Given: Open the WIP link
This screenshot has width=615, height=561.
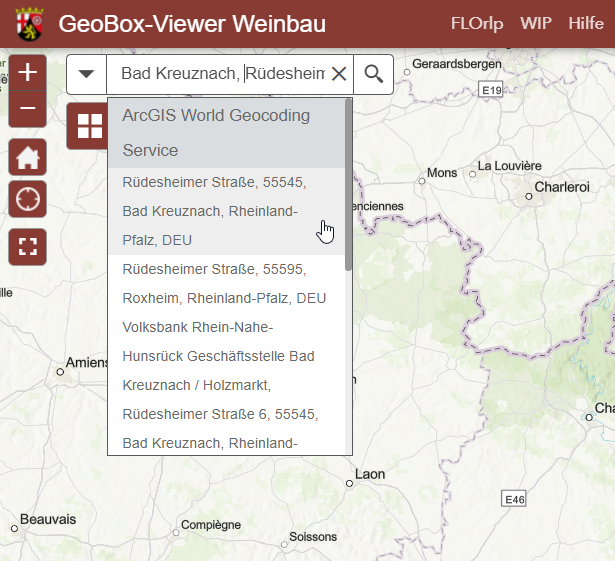Looking at the screenshot, I should [x=536, y=23].
